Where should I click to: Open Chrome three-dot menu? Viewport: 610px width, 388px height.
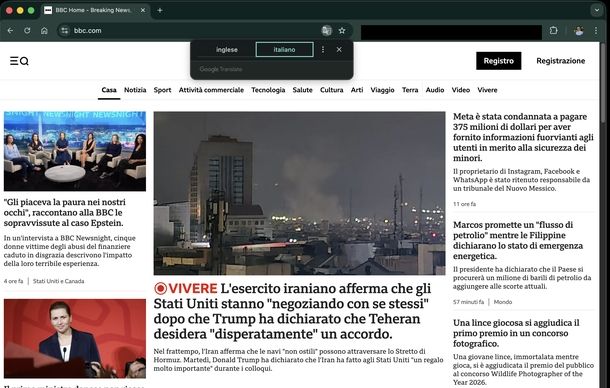tap(596, 30)
